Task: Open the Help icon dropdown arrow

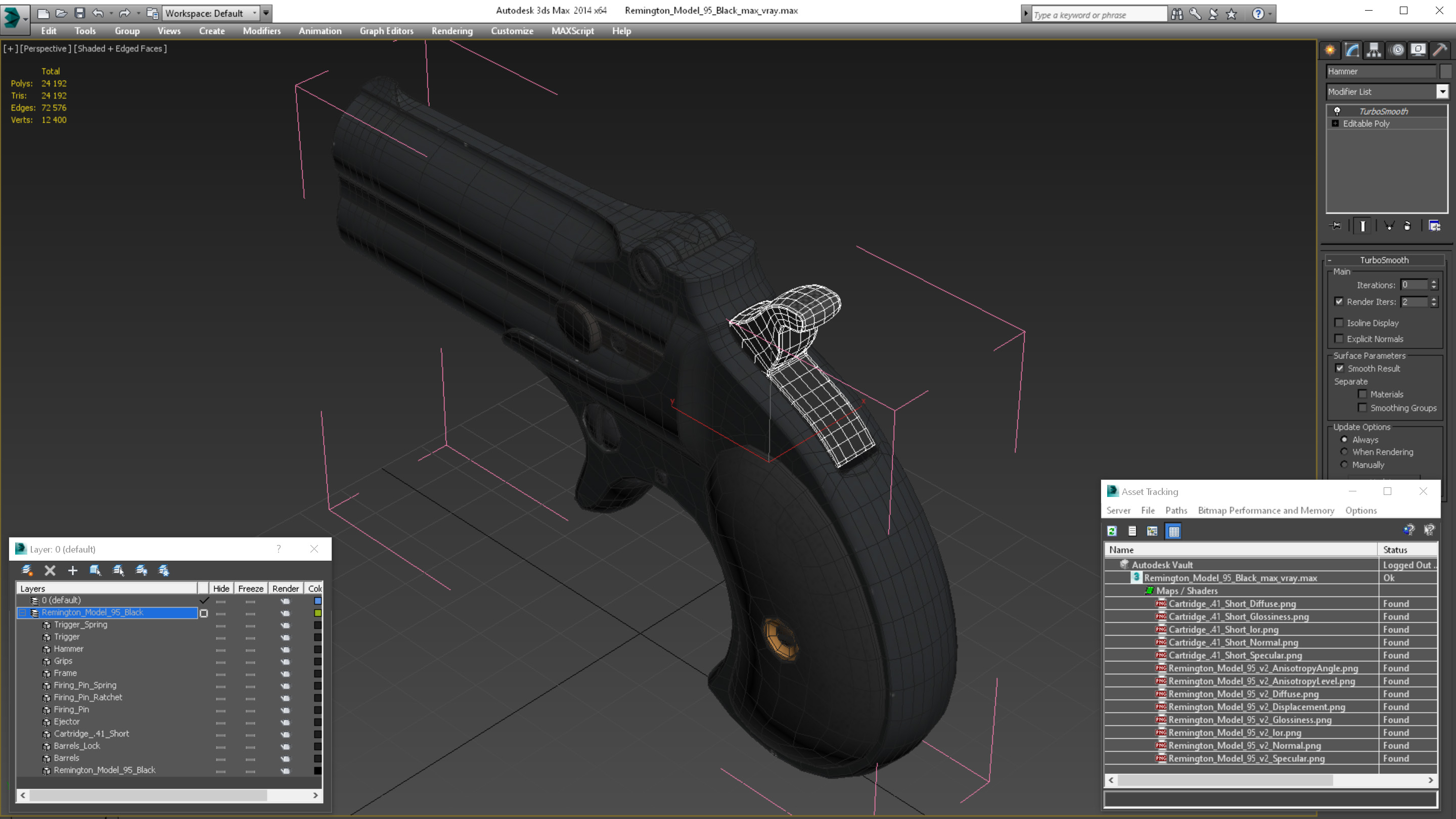Action: tap(1270, 14)
